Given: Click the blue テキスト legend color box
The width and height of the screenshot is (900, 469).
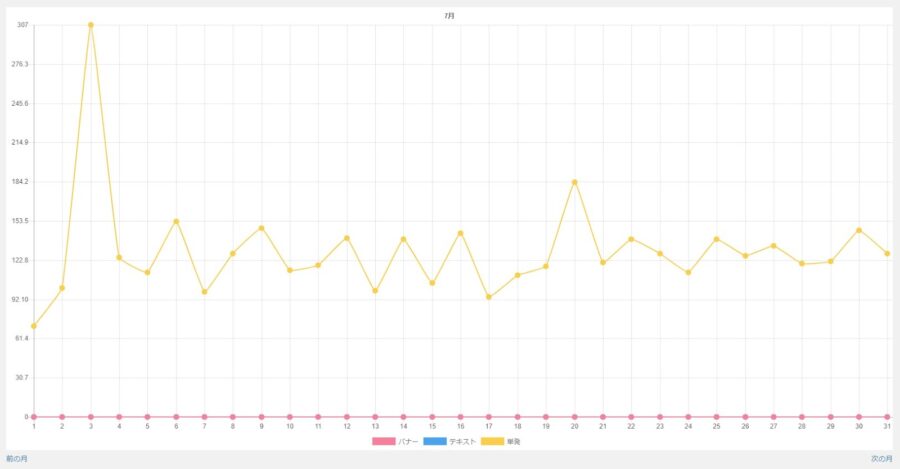Looking at the screenshot, I should (435, 441).
